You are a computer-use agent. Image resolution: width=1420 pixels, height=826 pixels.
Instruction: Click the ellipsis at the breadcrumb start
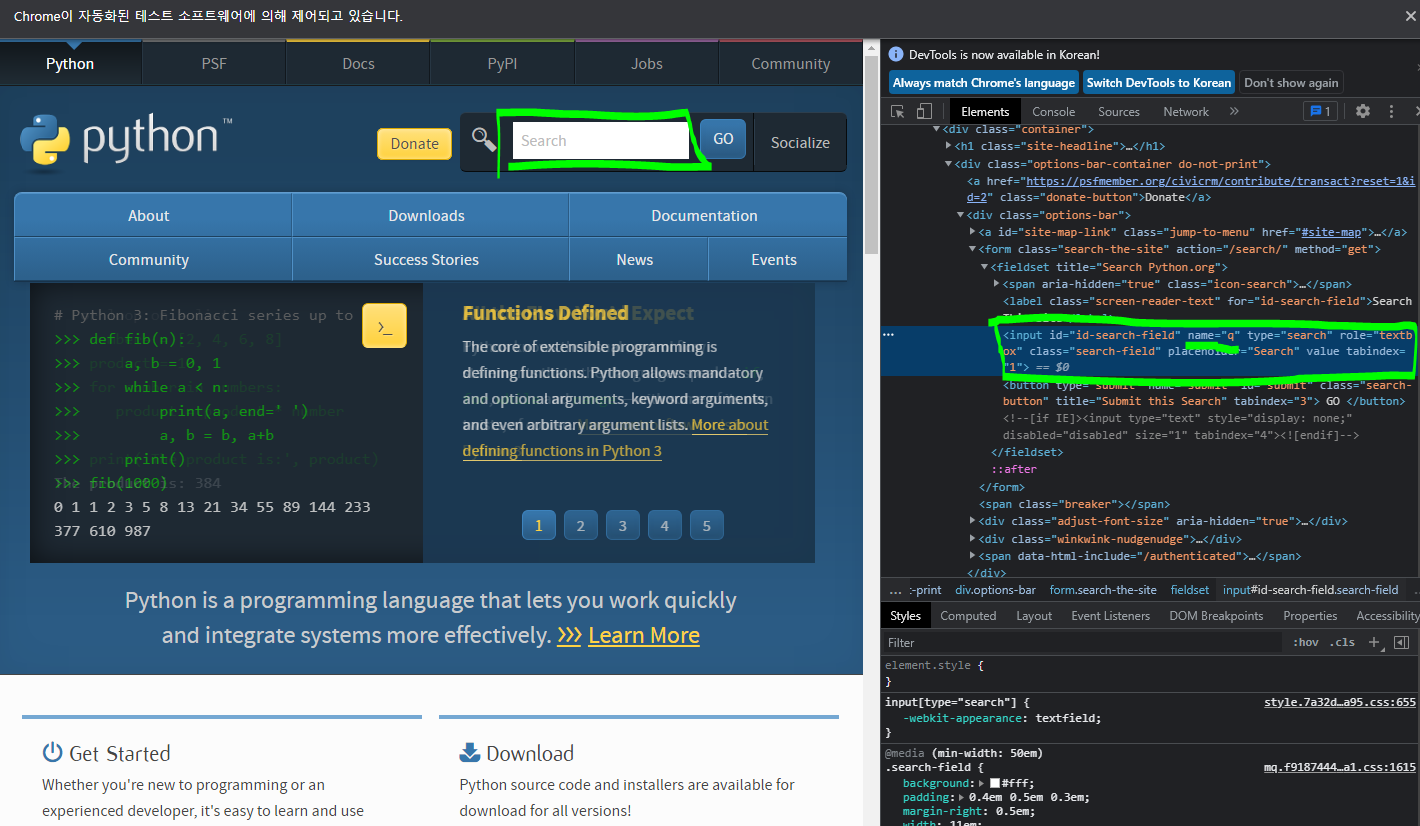pyautogui.click(x=895, y=590)
